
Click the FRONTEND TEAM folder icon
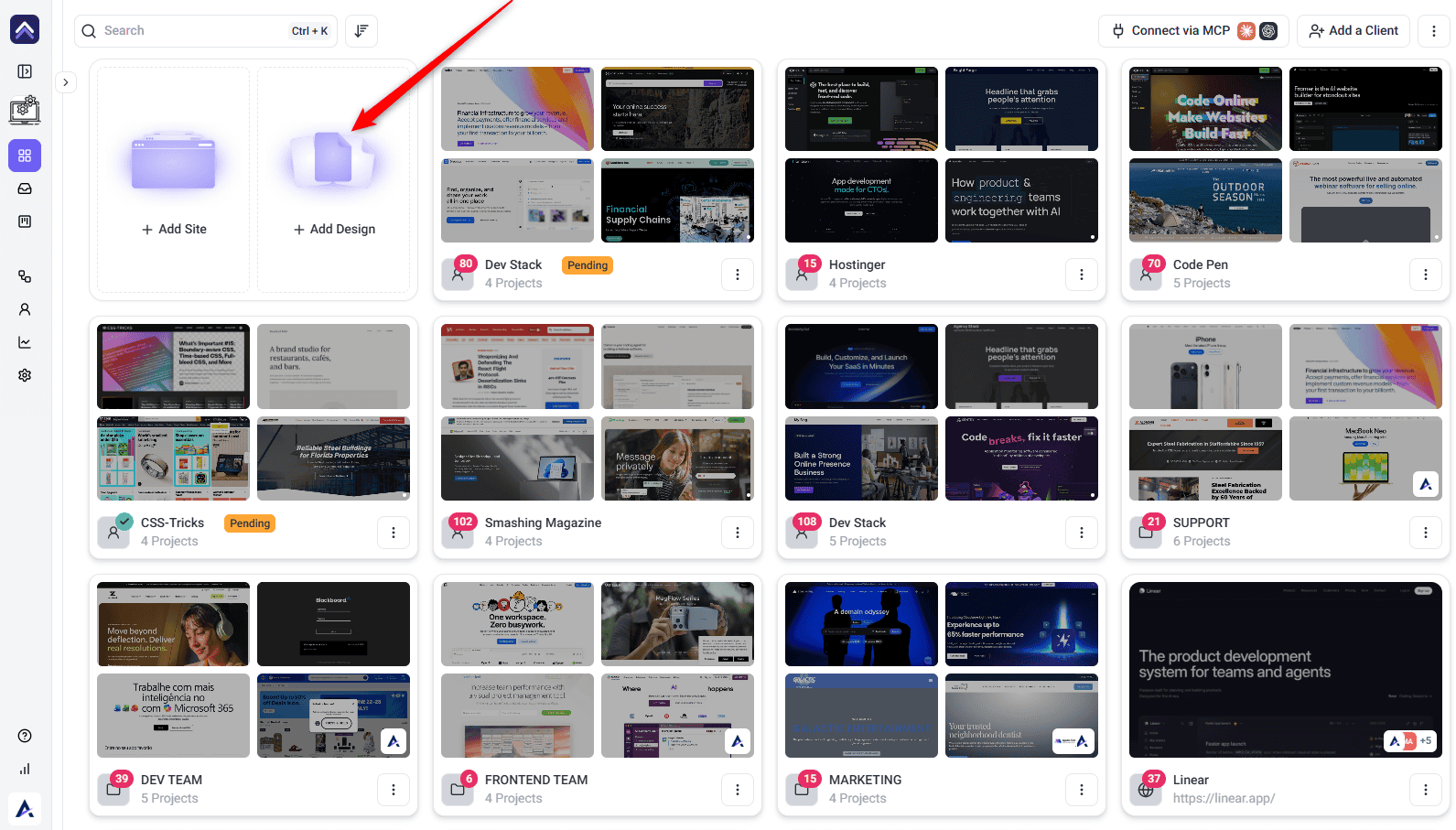click(458, 790)
